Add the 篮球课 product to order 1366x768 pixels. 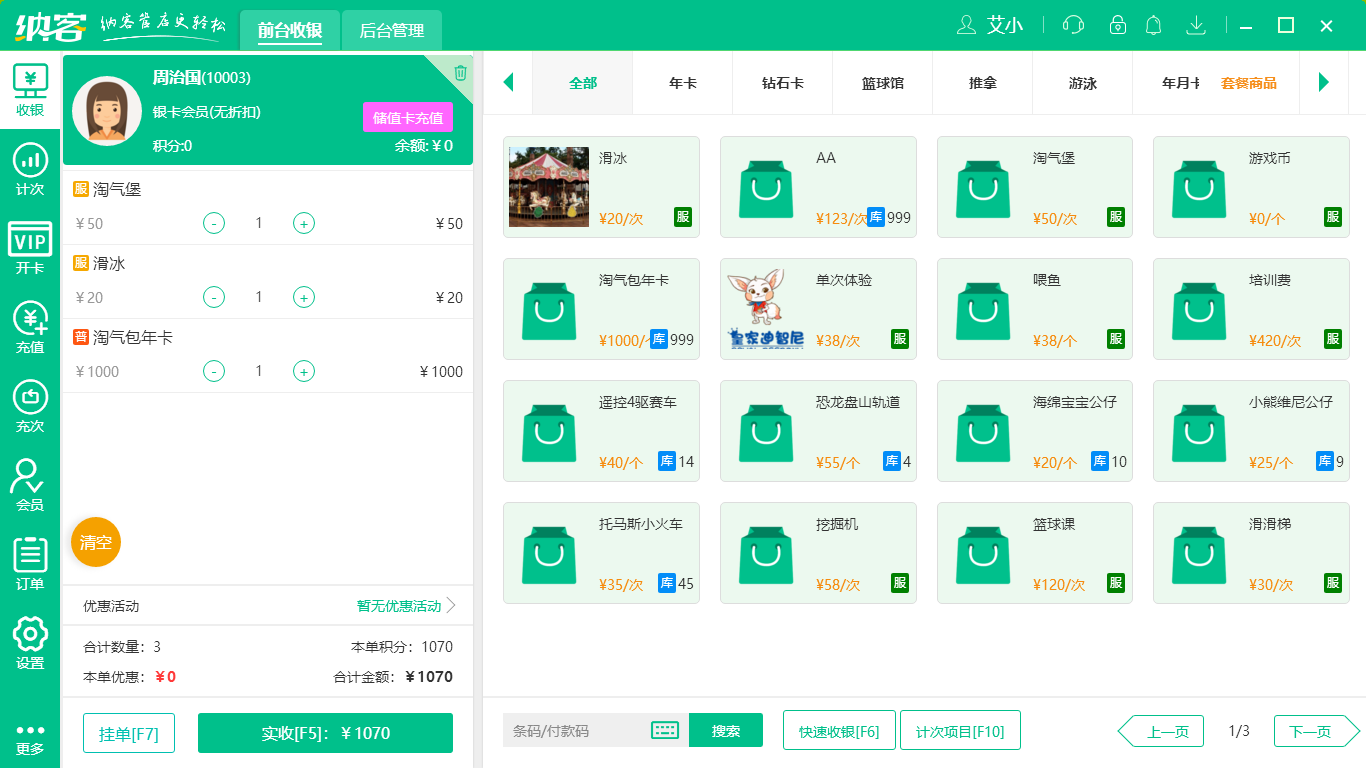(1035, 553)
